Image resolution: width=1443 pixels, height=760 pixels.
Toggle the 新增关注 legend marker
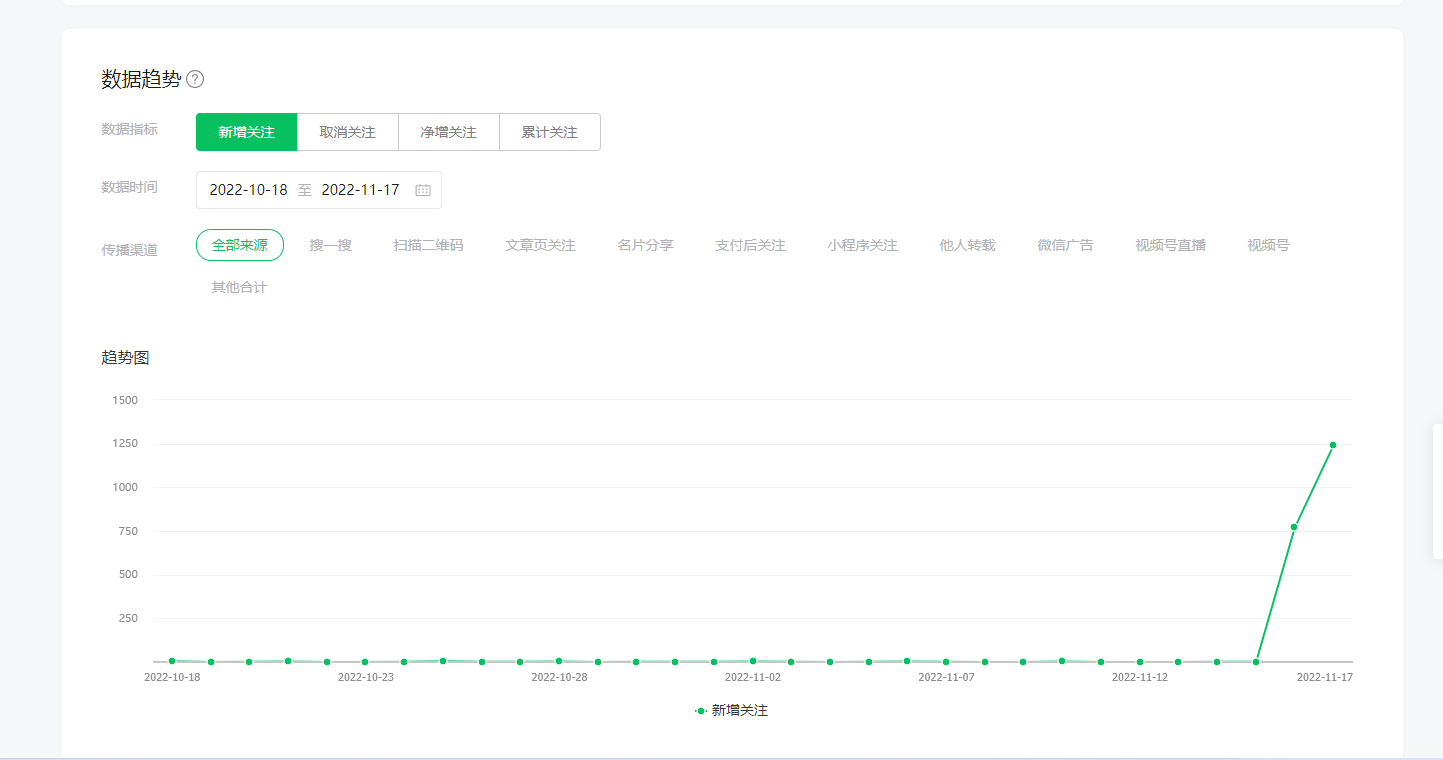tap(701, 711)
